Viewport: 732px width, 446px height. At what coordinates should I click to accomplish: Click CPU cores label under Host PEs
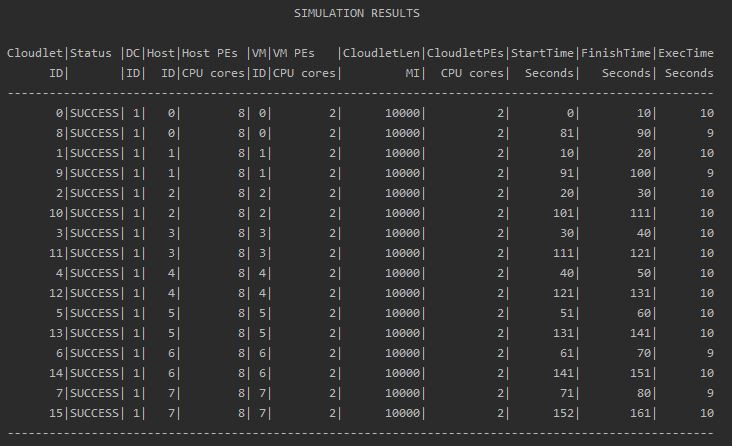pyautogui.click(x=213, y=73)
